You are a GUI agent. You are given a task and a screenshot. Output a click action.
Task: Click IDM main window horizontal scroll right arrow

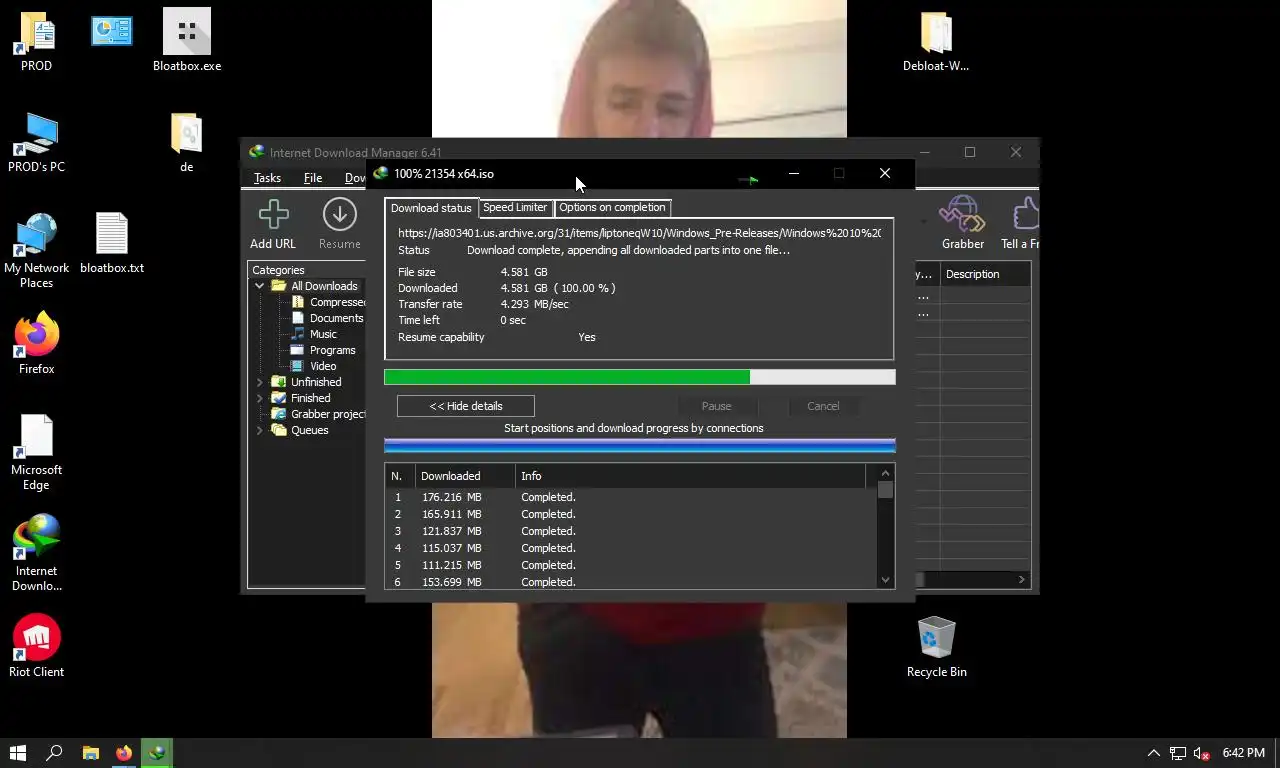[x=1021, y=579]
